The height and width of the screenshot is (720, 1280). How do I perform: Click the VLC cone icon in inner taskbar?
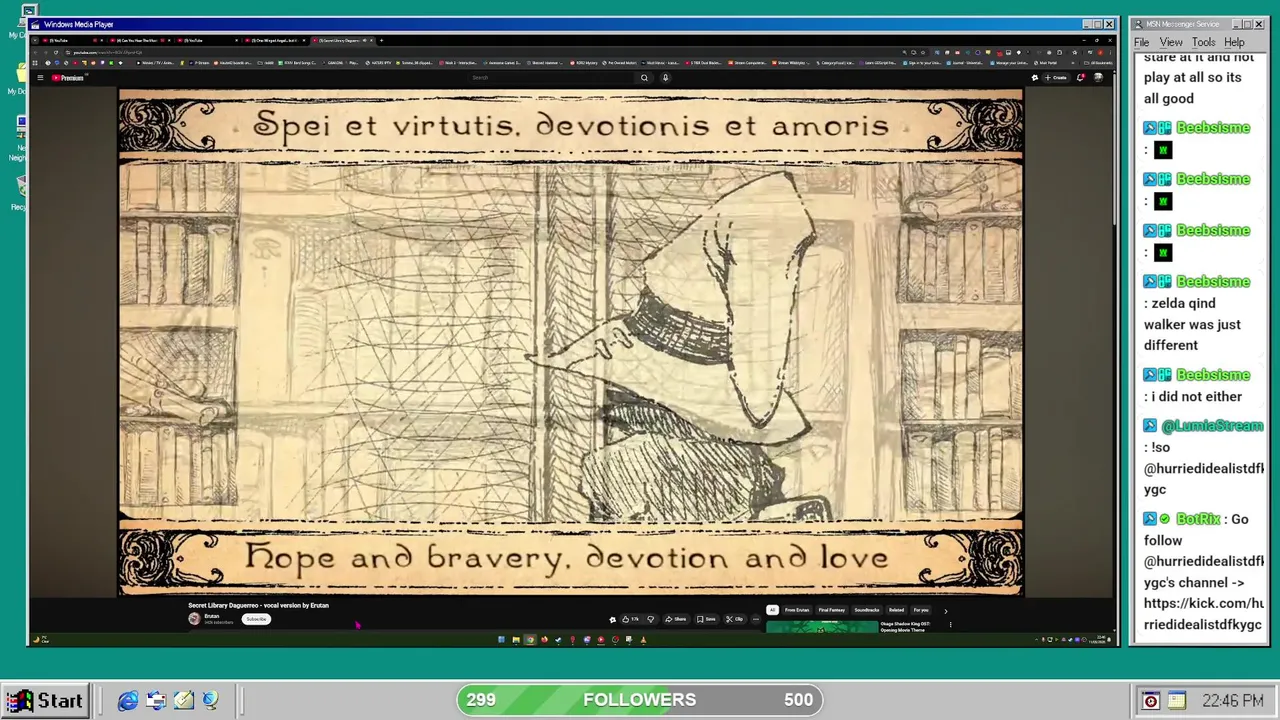click(x=643, y=640)
